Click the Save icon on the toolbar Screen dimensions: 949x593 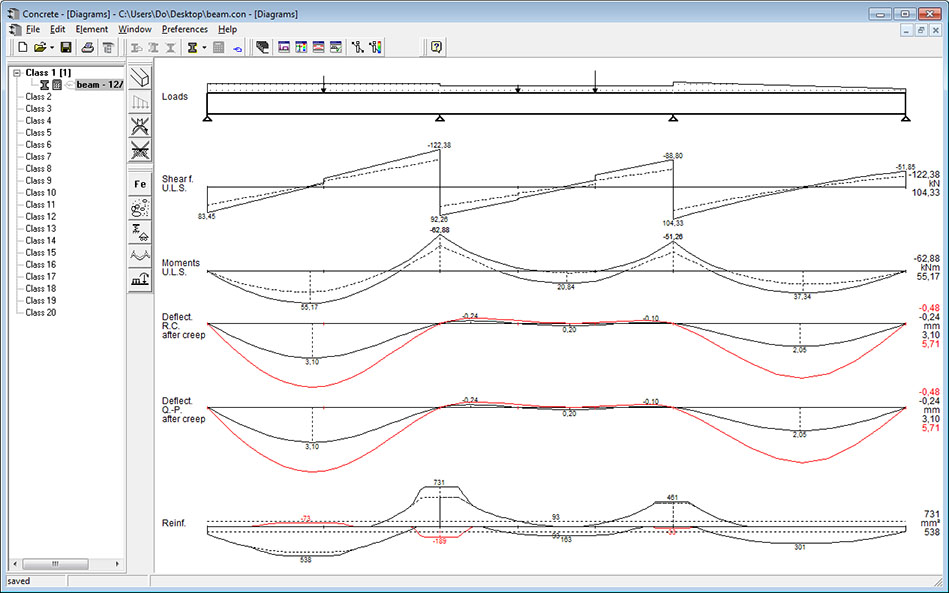click(64, 47)
